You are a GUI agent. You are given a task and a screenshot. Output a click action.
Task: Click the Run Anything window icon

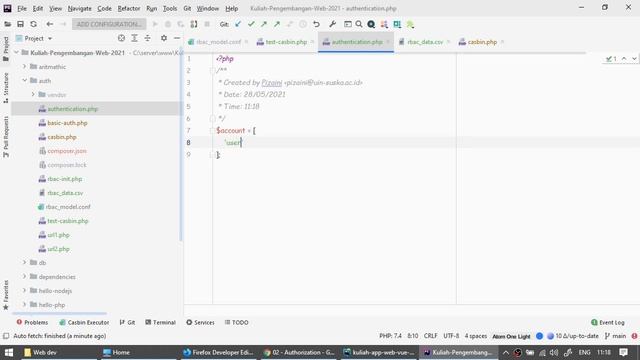(348, 24)
